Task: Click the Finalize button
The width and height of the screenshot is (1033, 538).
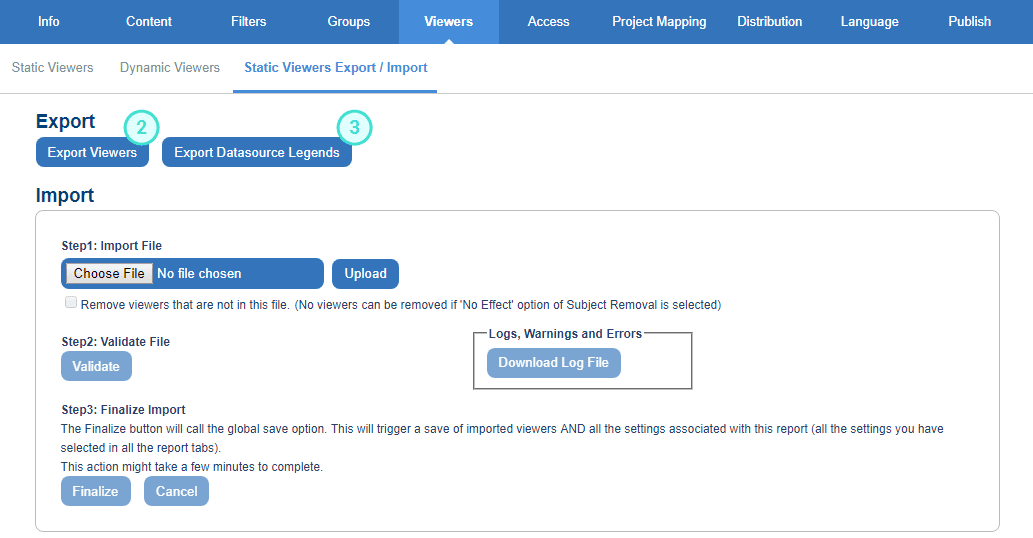Action: [x=96, y=491]
